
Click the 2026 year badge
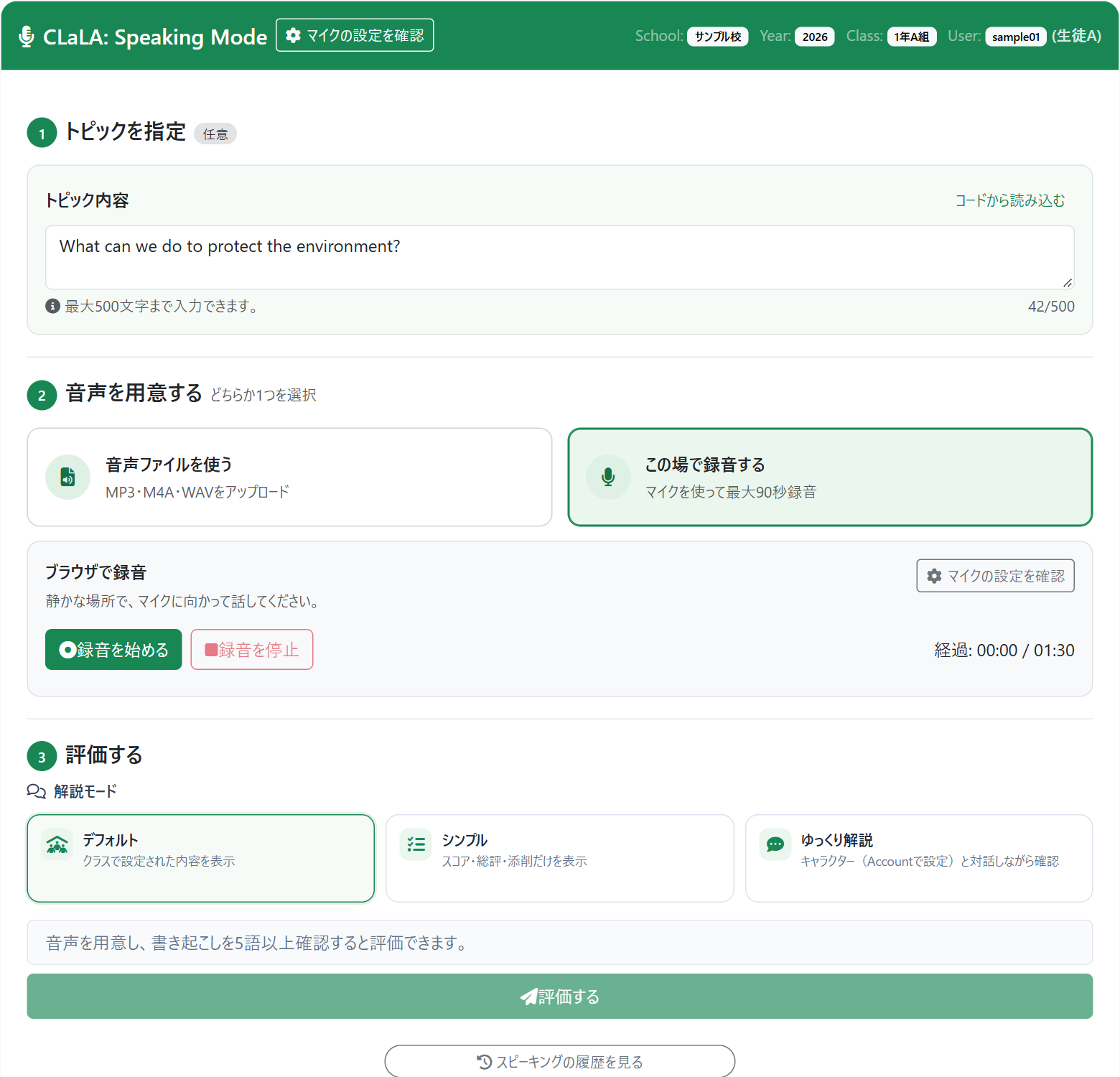[x=815, y=37]
